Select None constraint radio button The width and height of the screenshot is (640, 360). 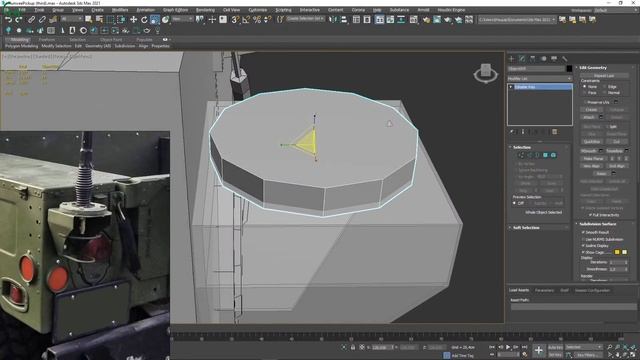click(584, 87)
